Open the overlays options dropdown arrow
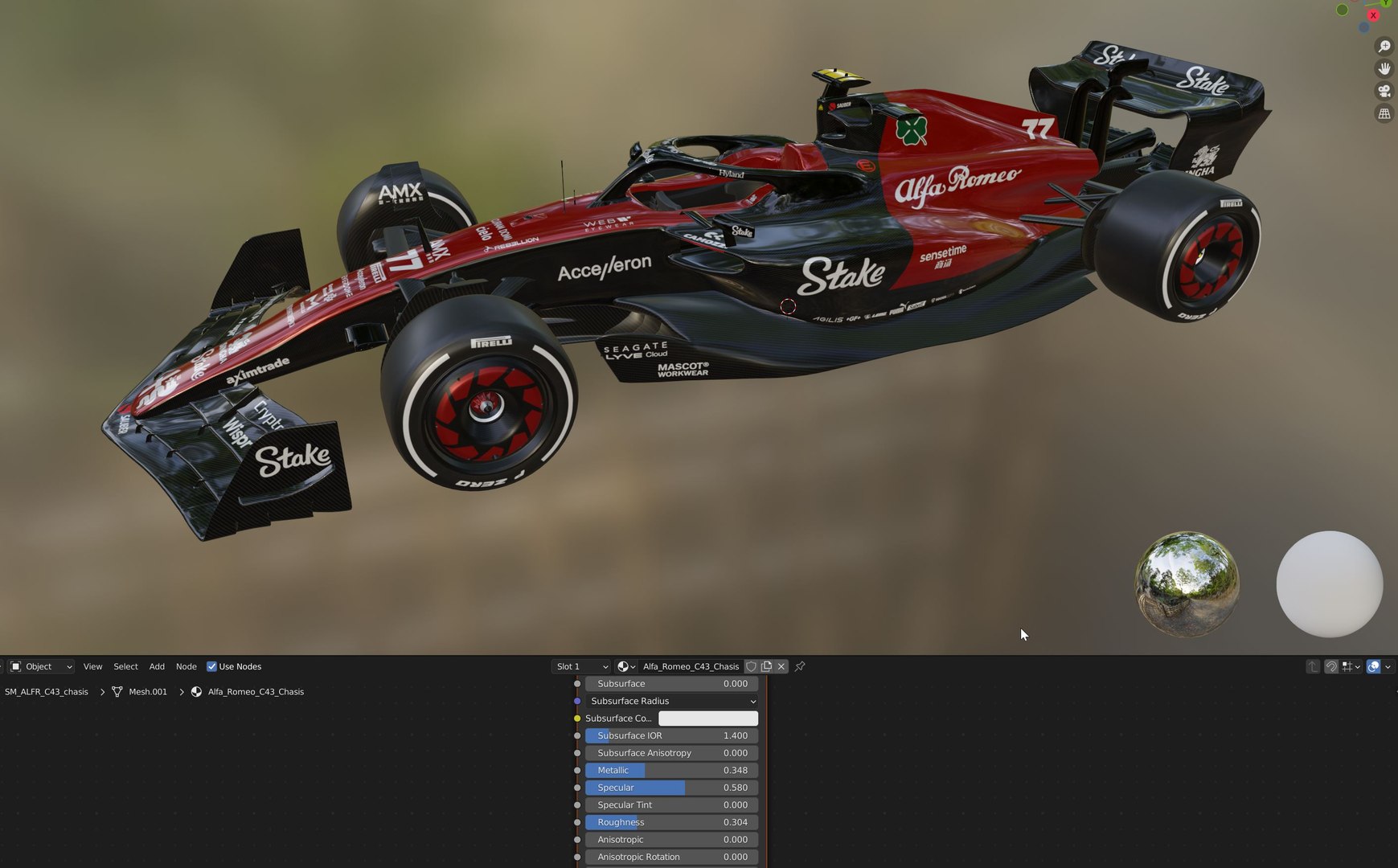Image resolution: width=1398 pixels, height=868 pixels. pyautogui.click(x=1388, y=666)
